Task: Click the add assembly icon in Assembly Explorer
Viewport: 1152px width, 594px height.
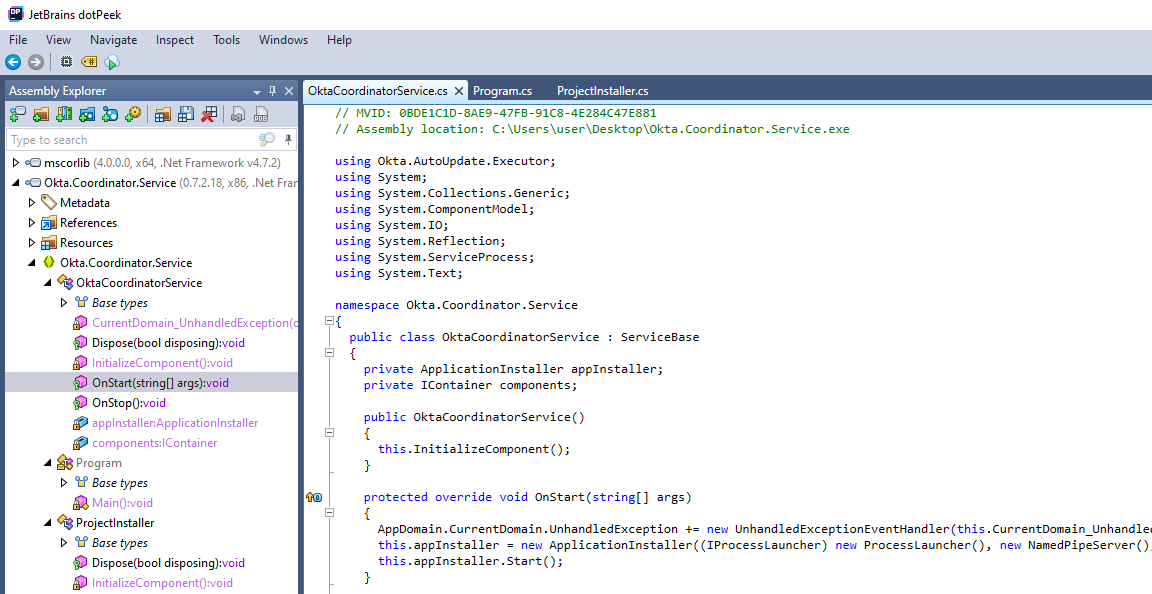Action: click(18, 114)
